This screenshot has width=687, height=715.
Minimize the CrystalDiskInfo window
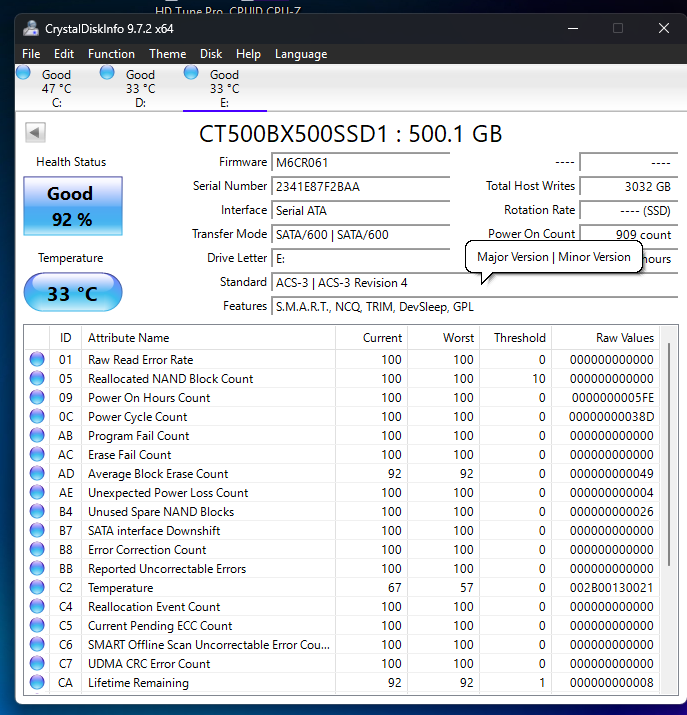(573, 29)
